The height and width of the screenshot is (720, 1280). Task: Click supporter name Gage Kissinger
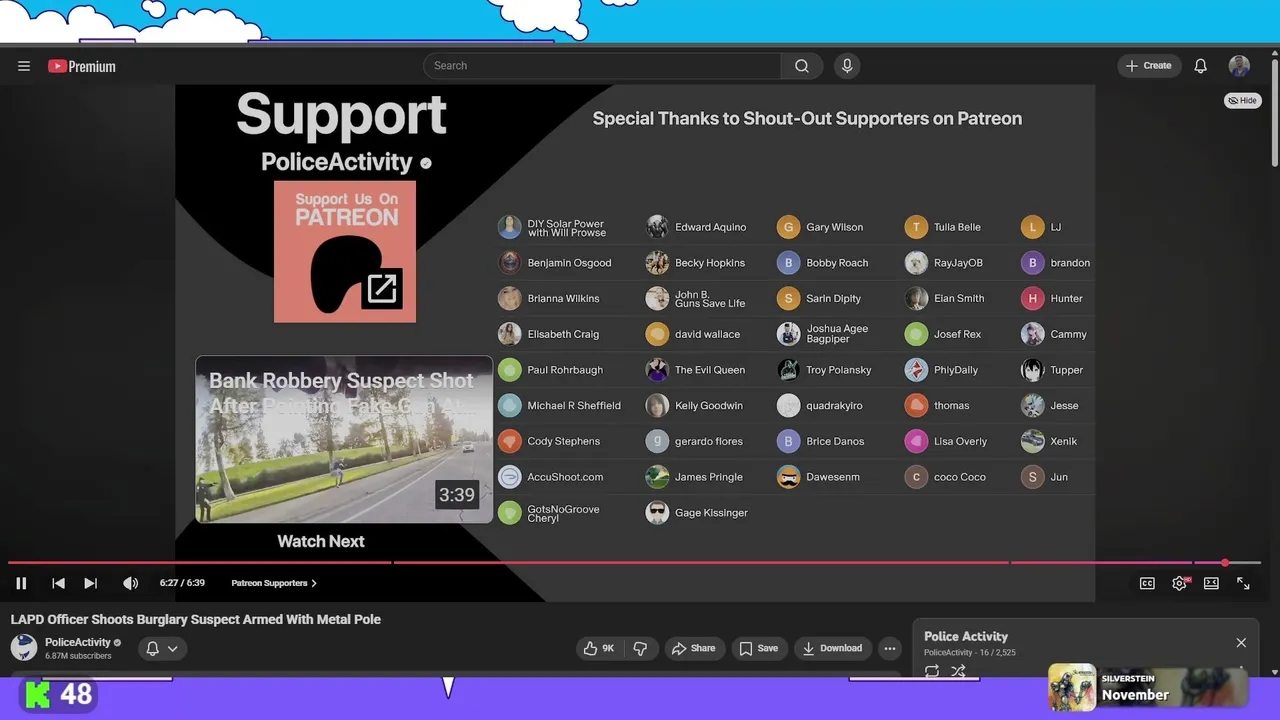711,513
